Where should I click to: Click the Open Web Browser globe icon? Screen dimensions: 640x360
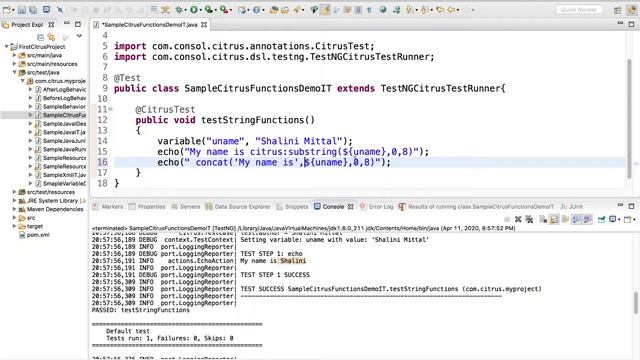383,9
